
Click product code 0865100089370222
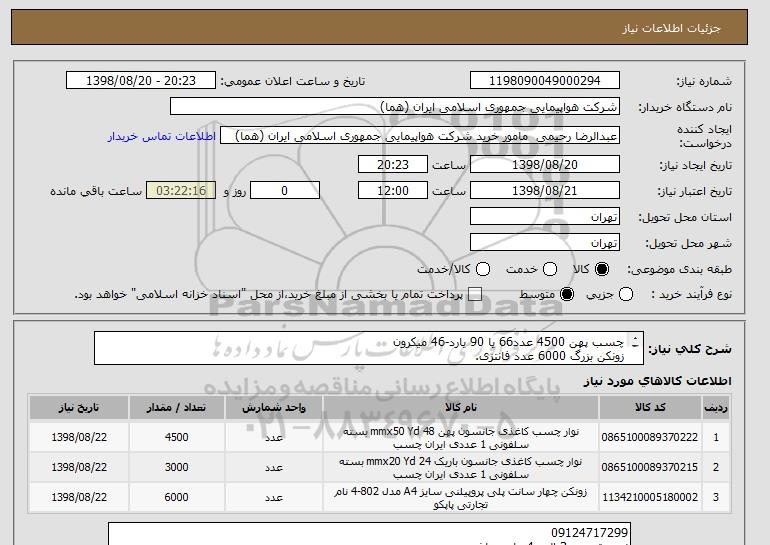pos(650,437)
